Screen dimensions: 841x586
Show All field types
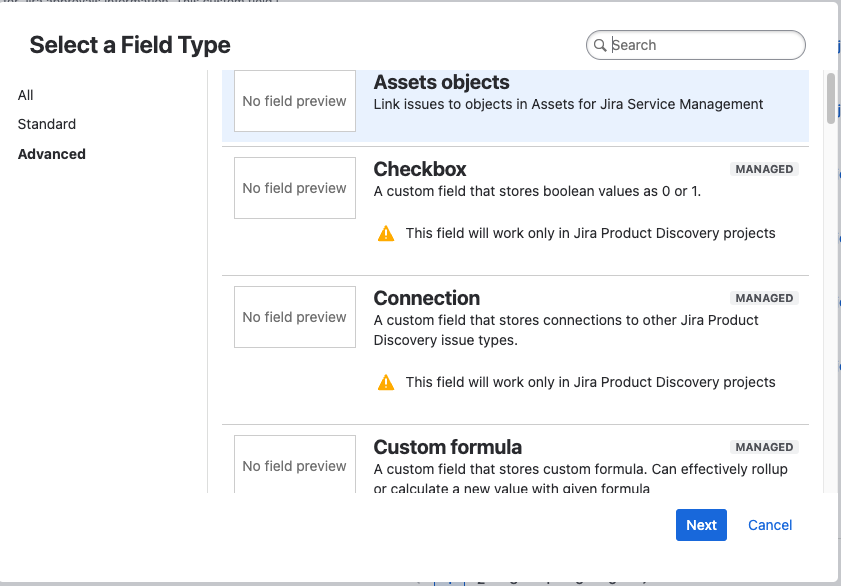pyautogui.click(x=25, y=95)
